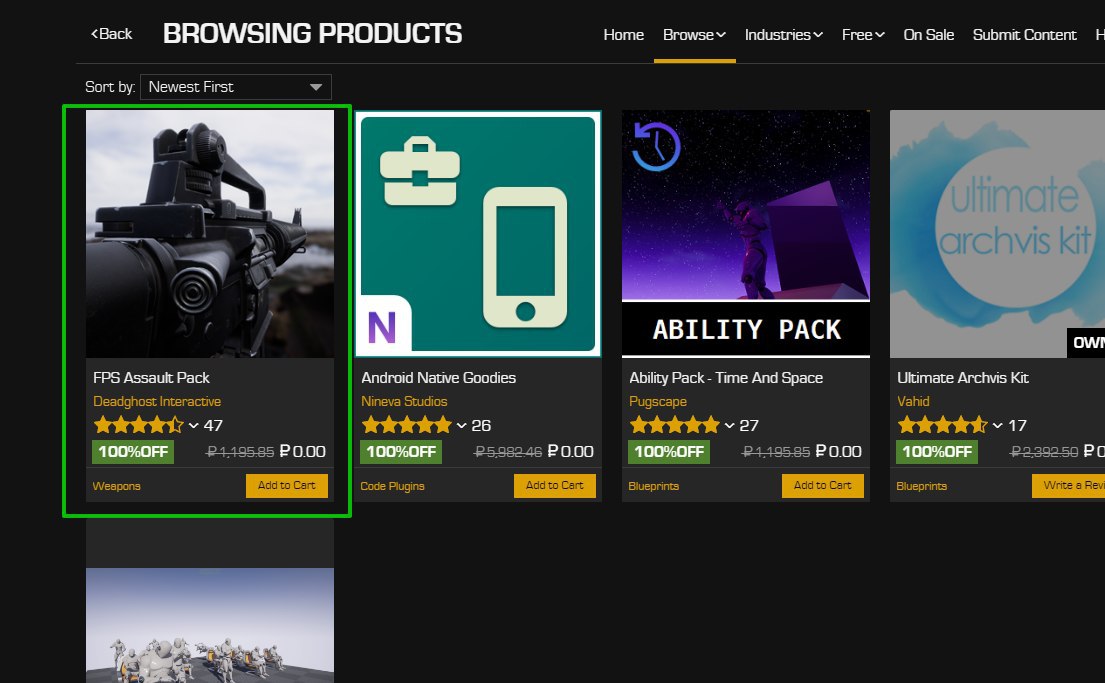The height and width of the screenshot is (683, 1105).
Task: Open the Ability Pack thumbnail image
Action: 746,234
